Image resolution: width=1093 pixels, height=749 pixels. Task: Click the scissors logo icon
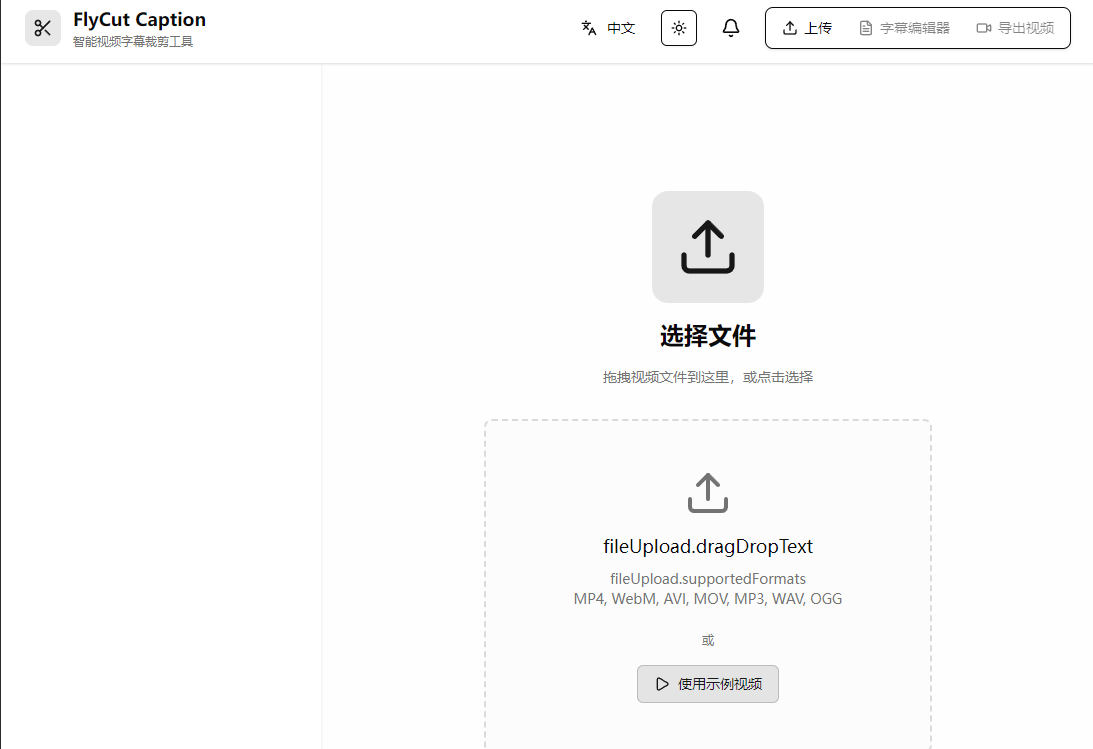pyautogui.click(x=43, y=28)
